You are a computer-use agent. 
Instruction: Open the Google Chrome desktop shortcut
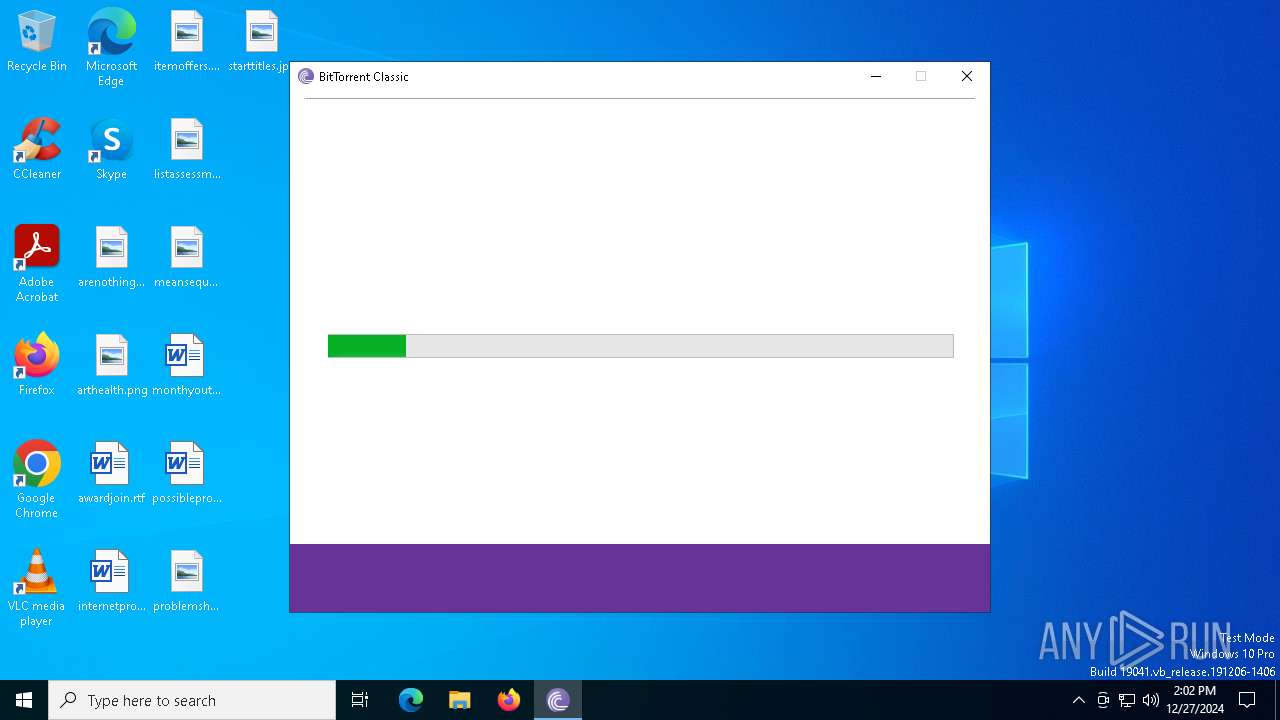37,480
